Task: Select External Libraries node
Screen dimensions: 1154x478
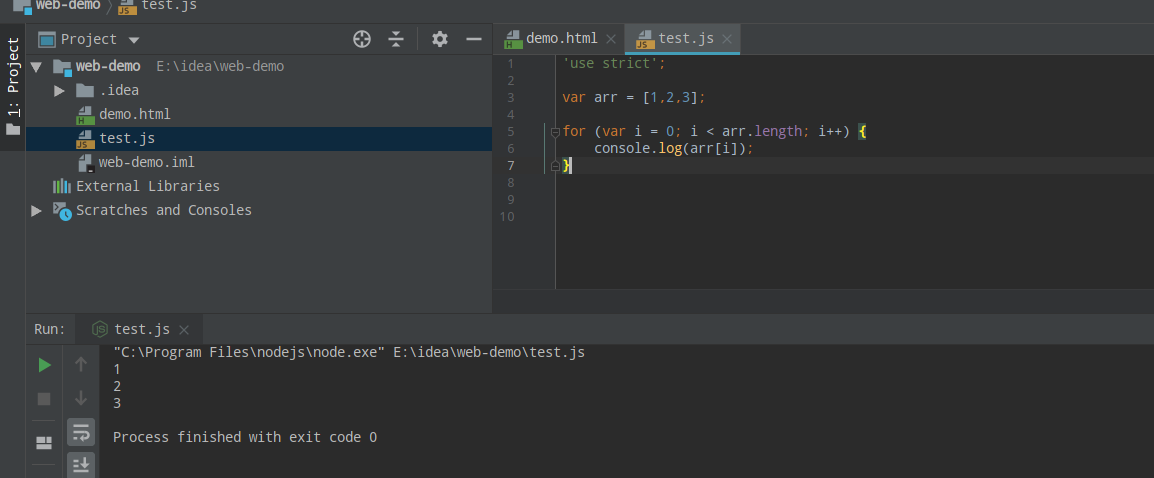Action: pos(147,186)
